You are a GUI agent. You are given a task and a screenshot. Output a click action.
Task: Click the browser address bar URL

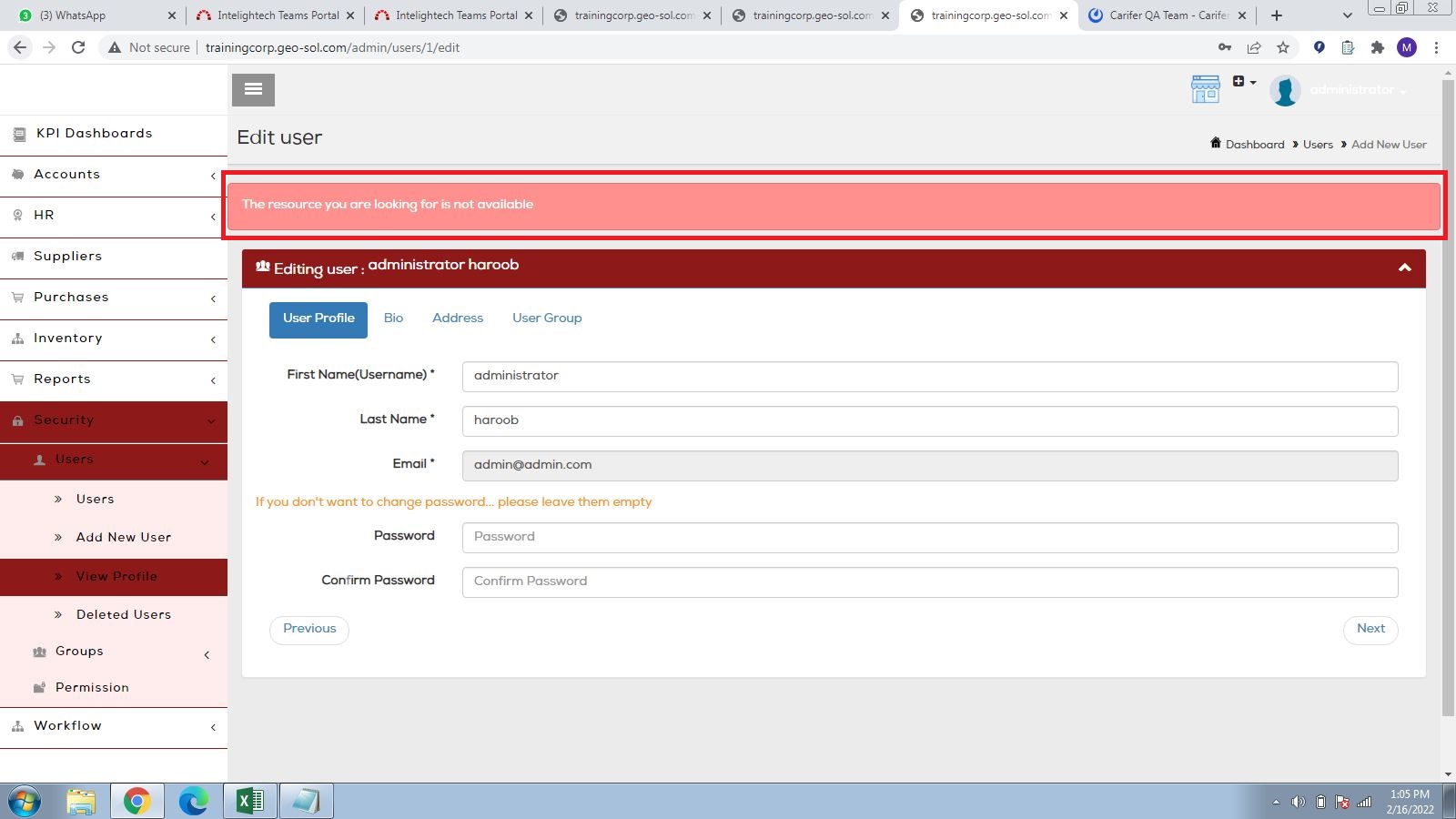coord(332,47)
